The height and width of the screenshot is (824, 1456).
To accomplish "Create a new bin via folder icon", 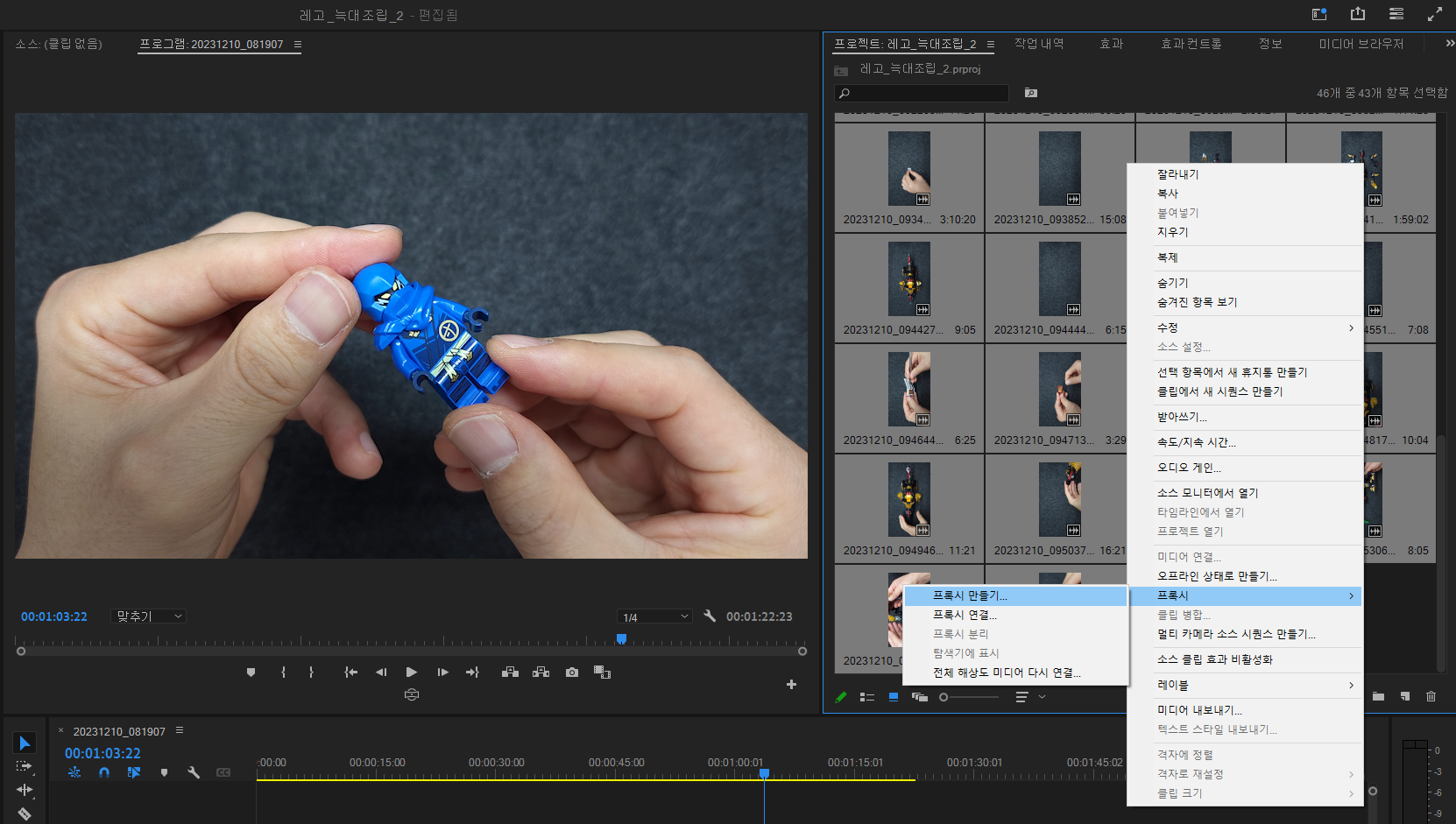I will pos(1378,697).
